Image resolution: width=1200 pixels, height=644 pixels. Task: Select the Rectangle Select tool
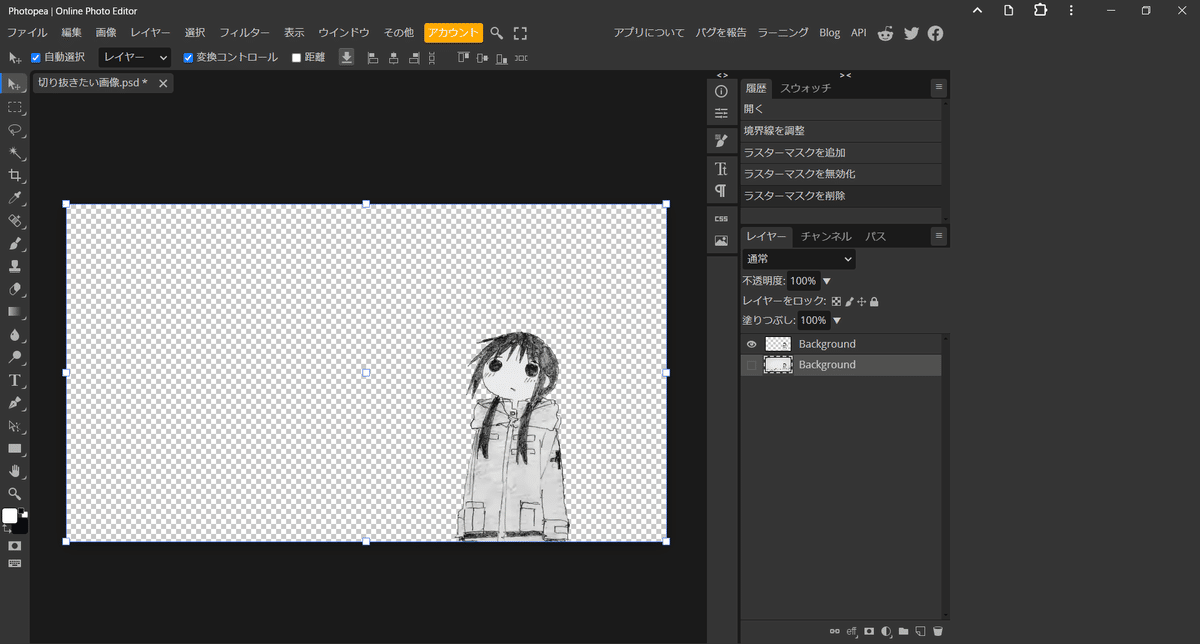pos(14,107)
